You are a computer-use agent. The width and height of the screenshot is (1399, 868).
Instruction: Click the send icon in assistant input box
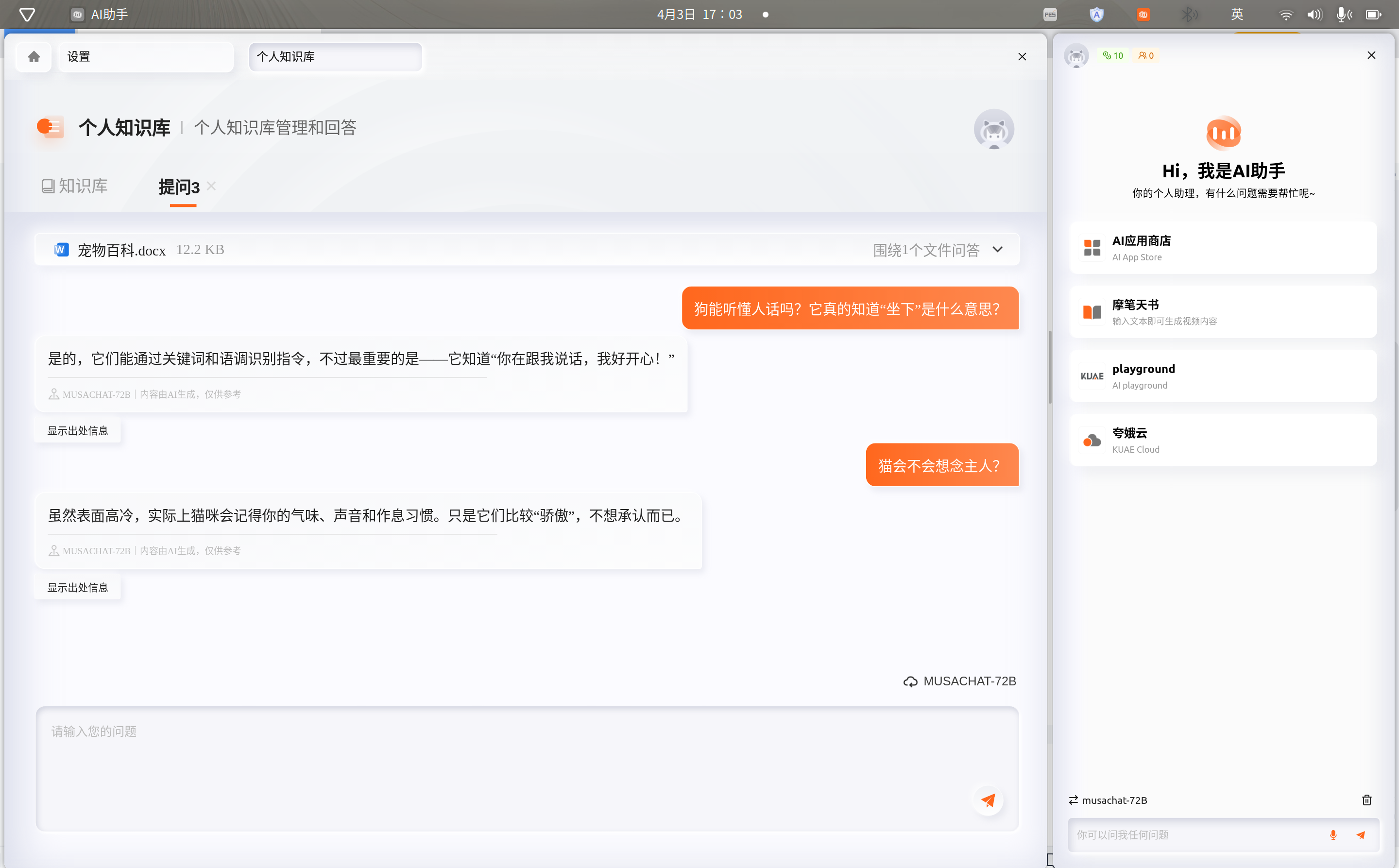click(1361, 834)
